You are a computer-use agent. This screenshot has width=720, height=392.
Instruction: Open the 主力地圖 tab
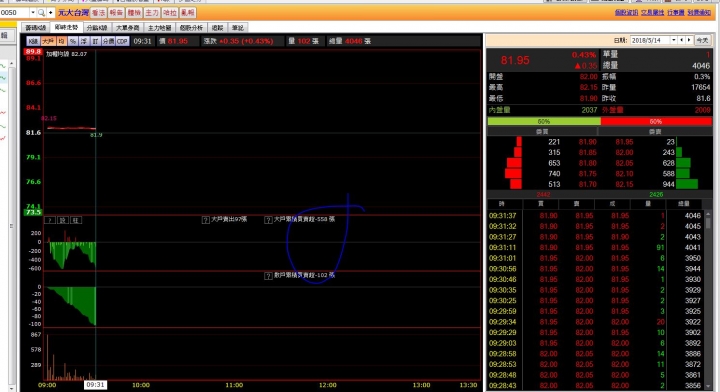[x=159, y=28]
